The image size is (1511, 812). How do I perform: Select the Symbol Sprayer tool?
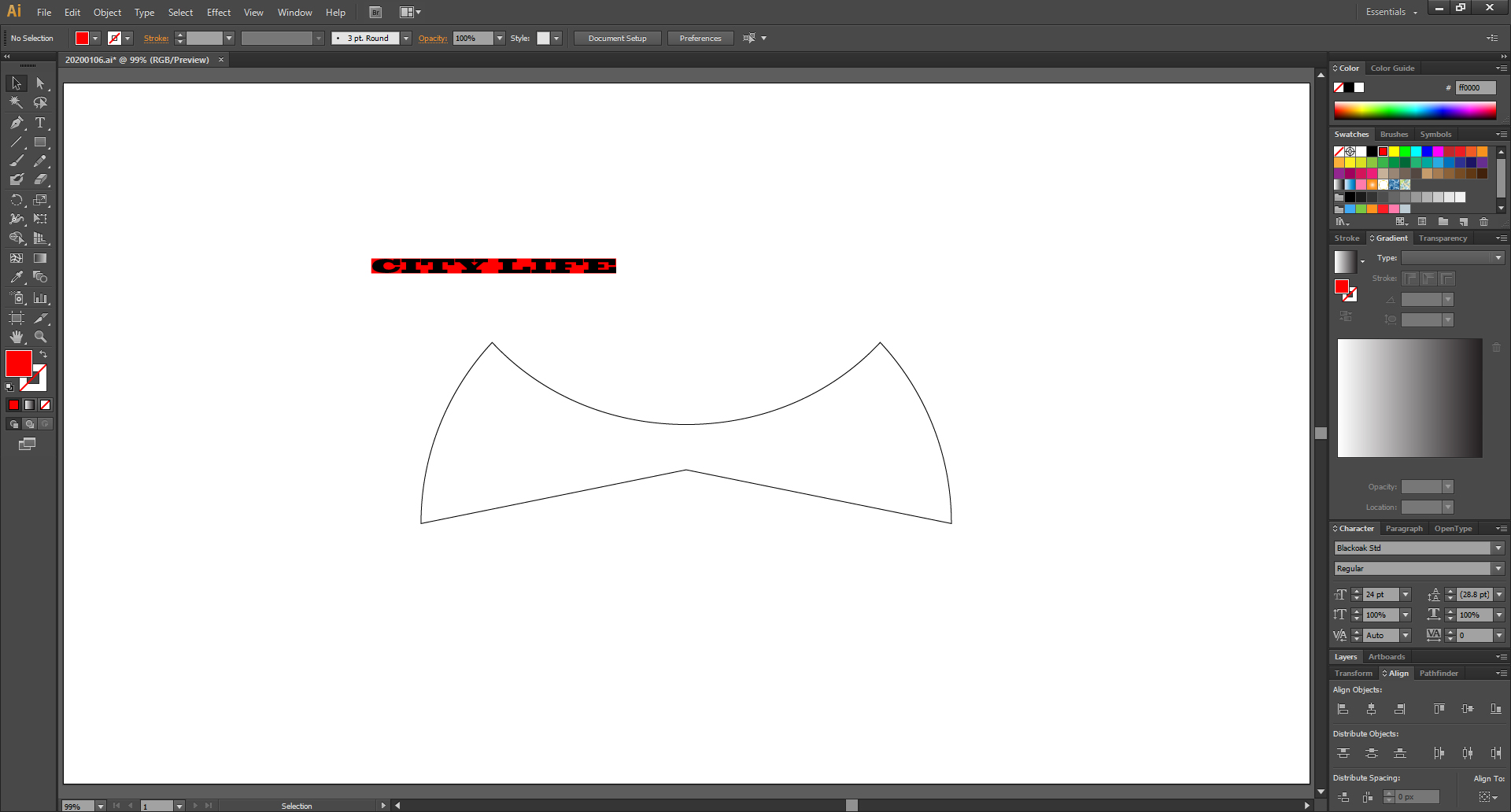click(17, 298)
